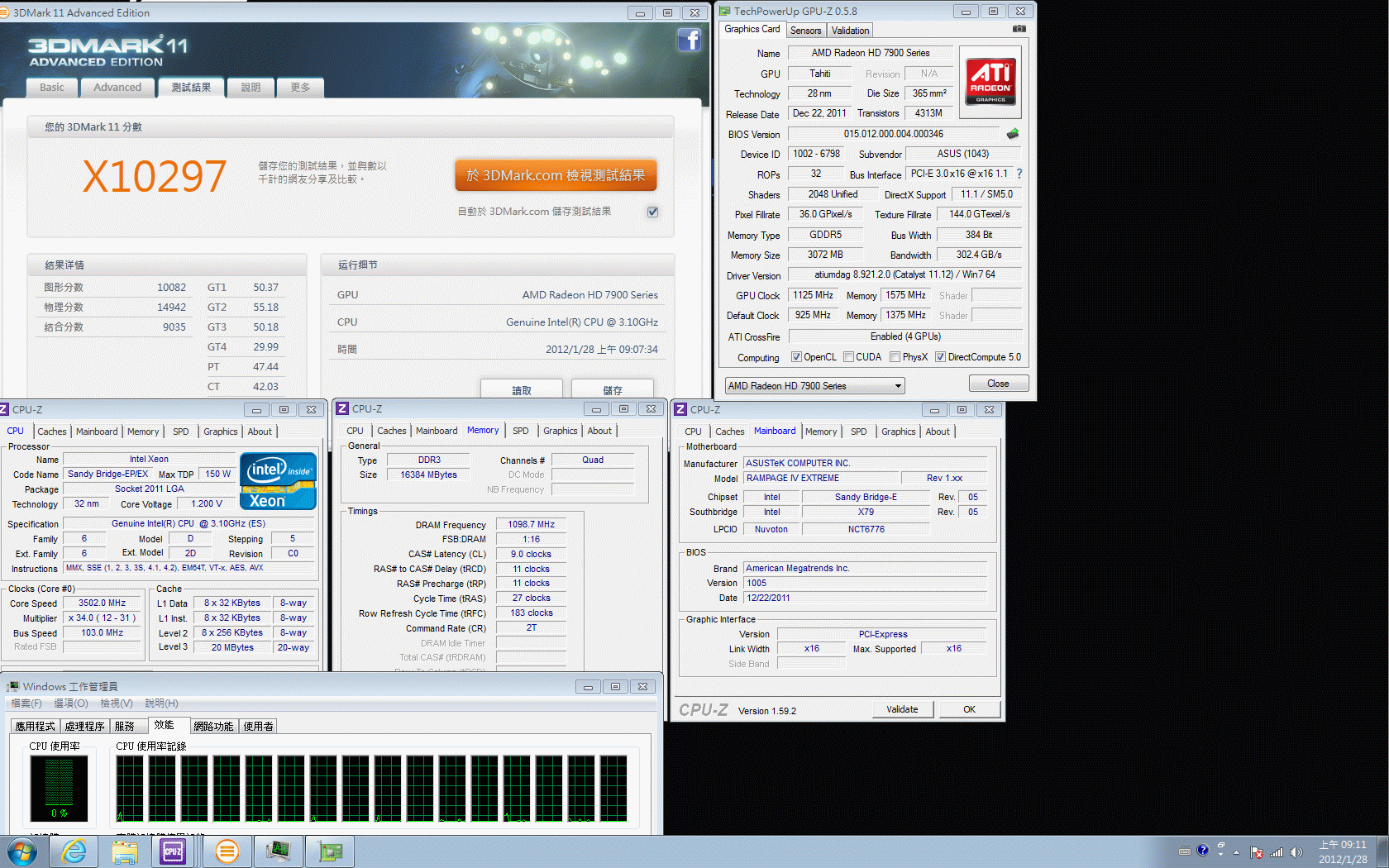Open GPU-Z green chip taskbar icon
Screen dimensions: 1389x868
point(330,851)
